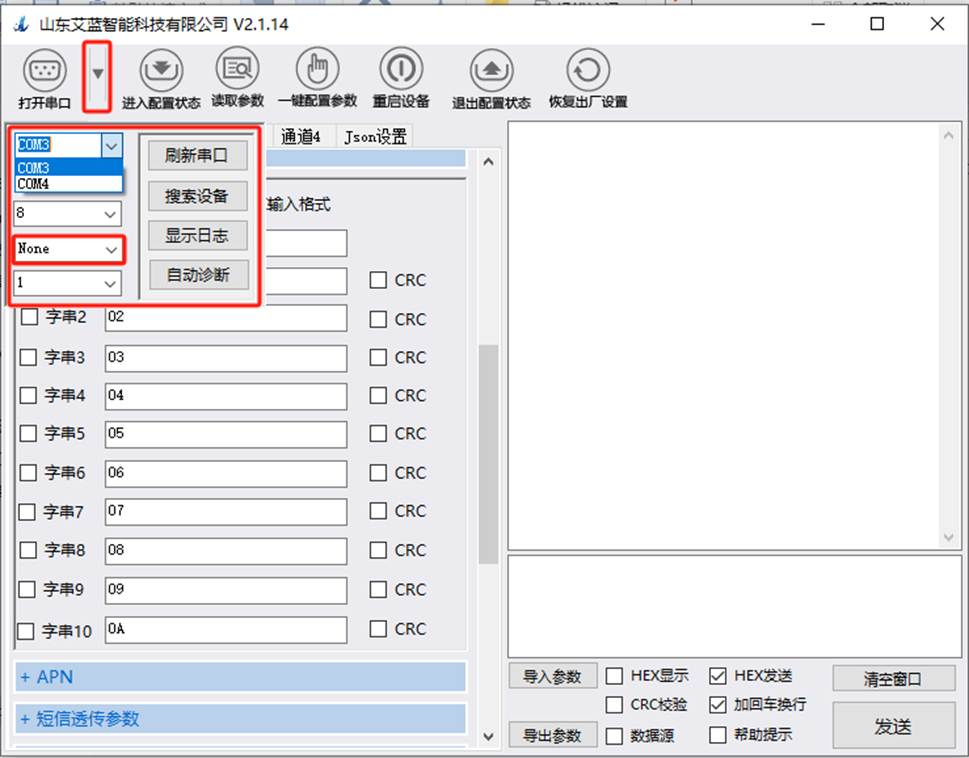Click the 刷新串口 button

click(x=197, y=156)
